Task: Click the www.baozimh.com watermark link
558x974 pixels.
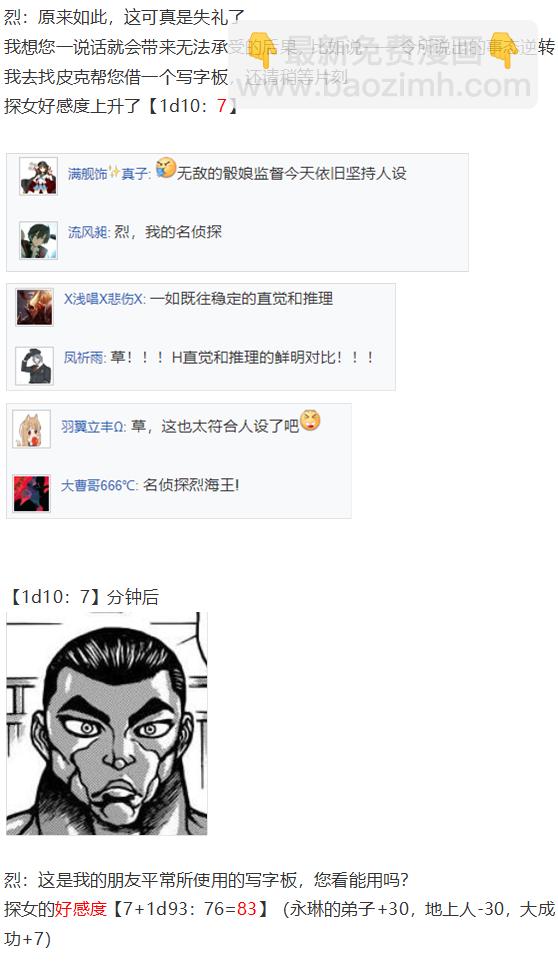Action: coord(385,84)
